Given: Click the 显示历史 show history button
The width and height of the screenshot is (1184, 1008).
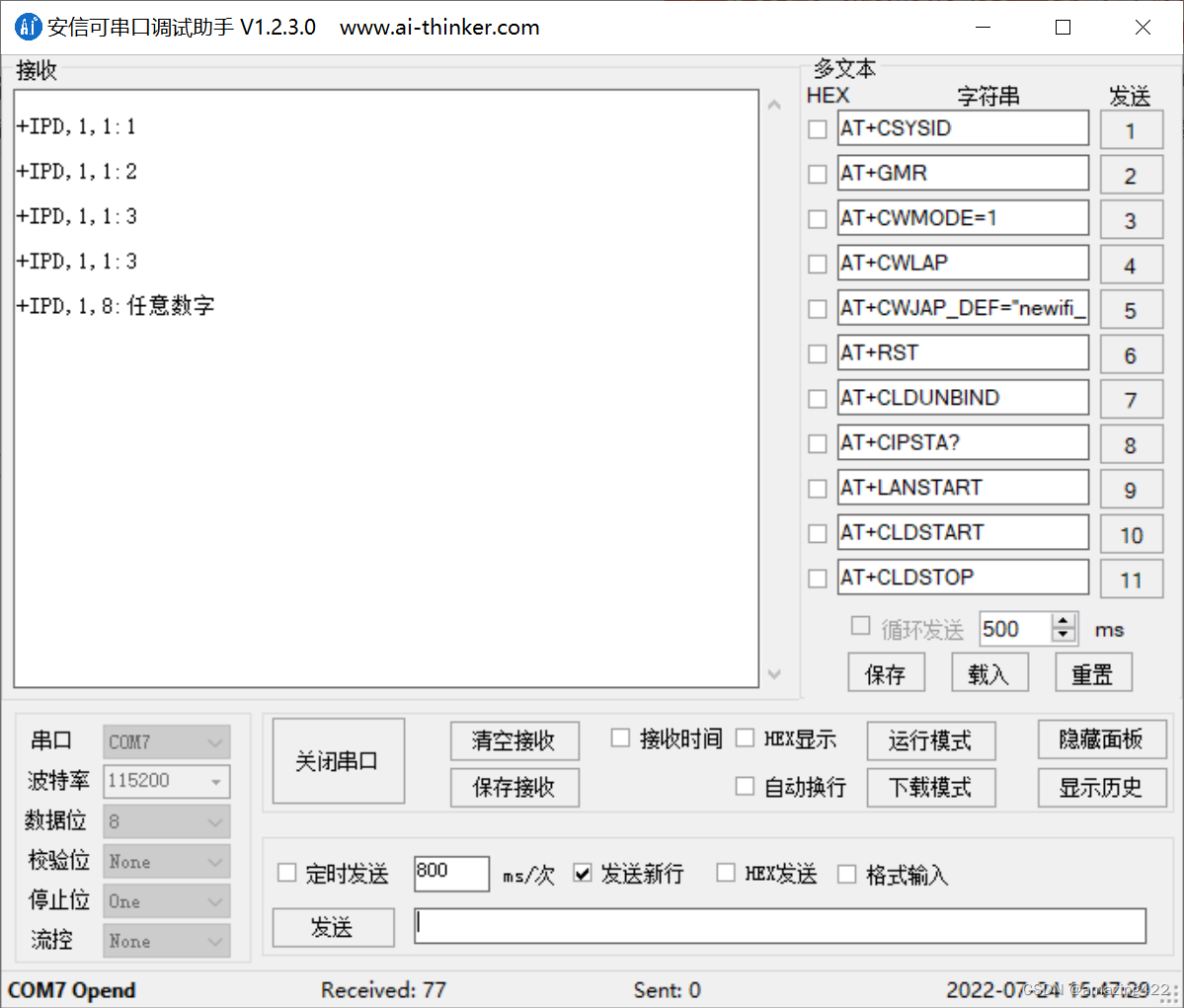Looking at the screenshot, I should [1102, 788].
